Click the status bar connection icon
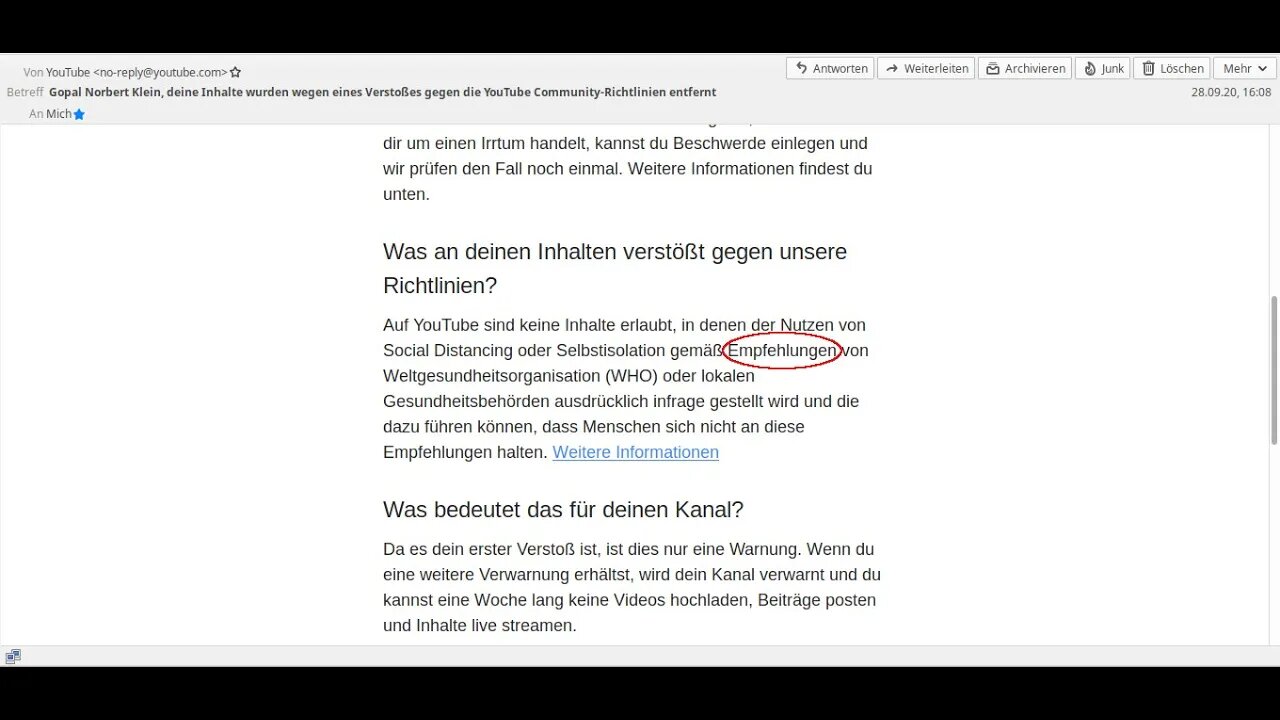 pyautogui.click(x=12, y=656)
